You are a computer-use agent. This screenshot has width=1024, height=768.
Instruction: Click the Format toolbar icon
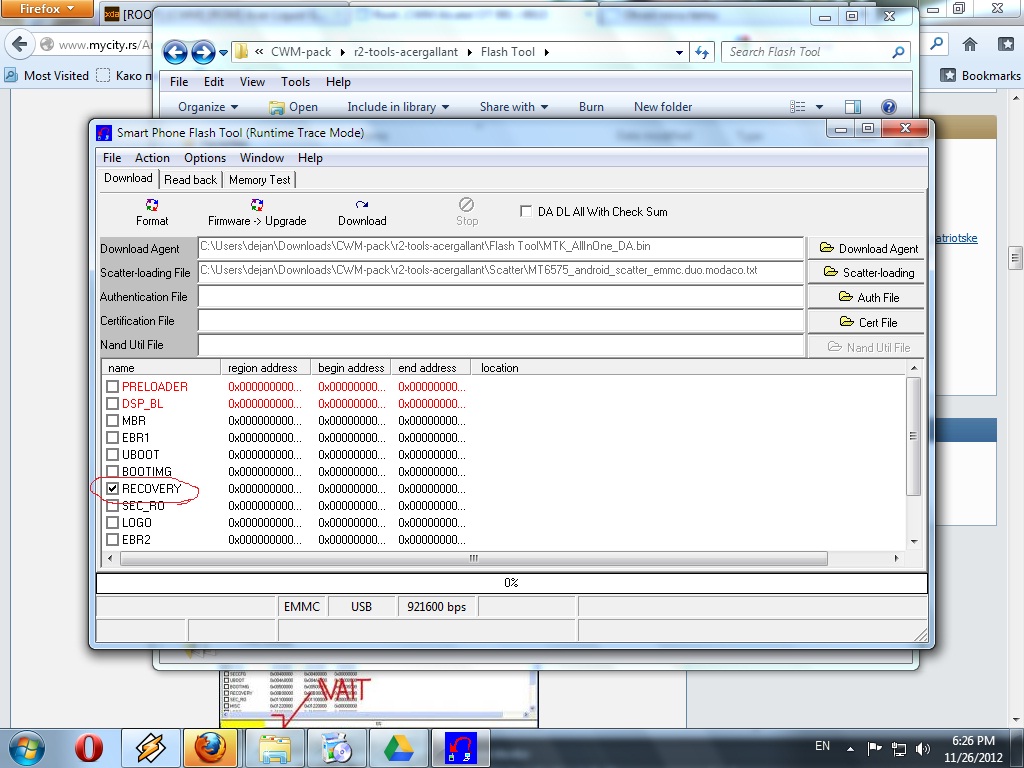(152, 211)
